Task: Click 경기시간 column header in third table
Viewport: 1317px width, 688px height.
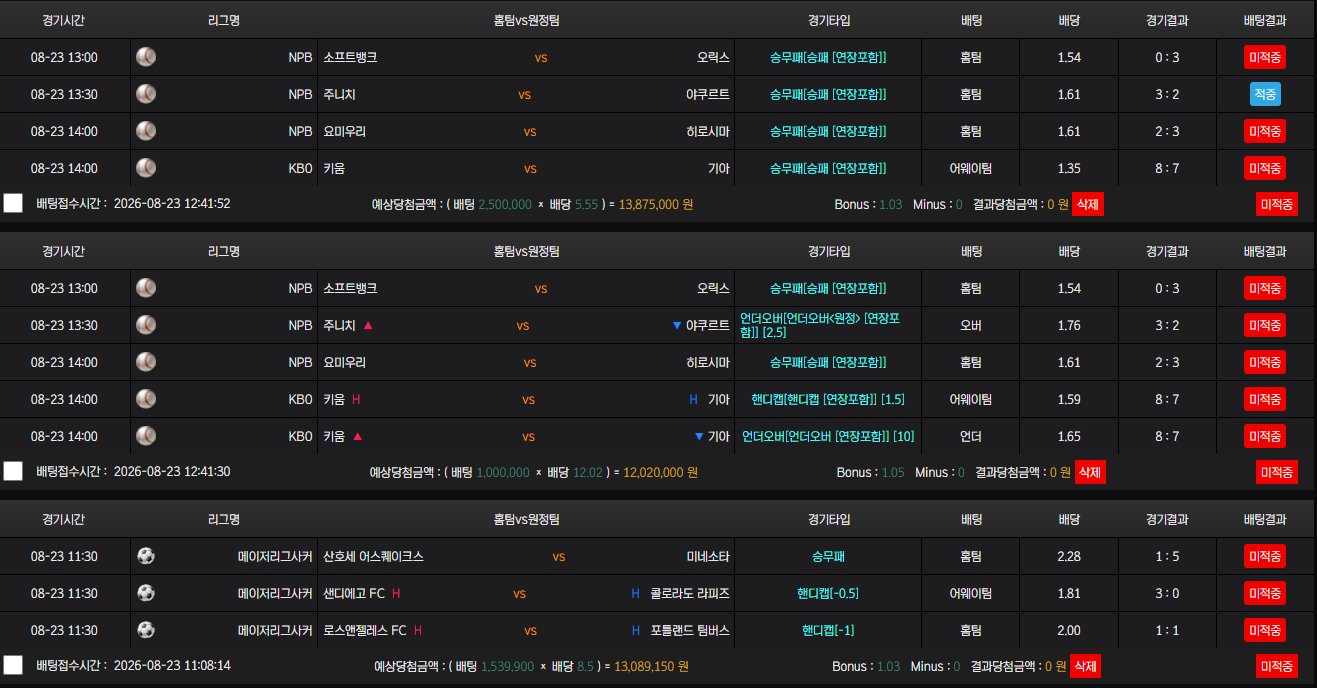Action: click(x=64, y=519)
